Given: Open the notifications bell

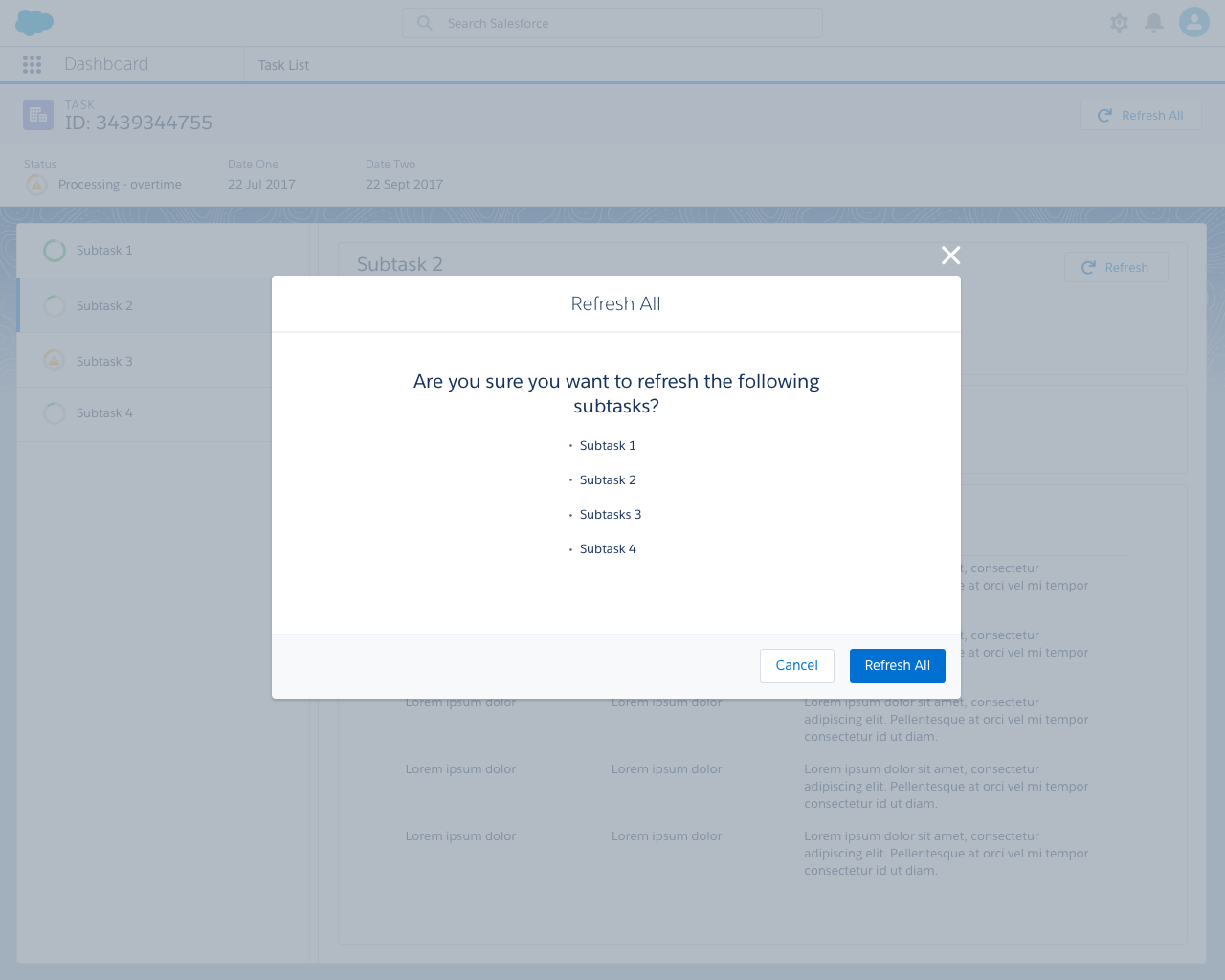Looking at the screenshot, I should (x=1154, y=23).
